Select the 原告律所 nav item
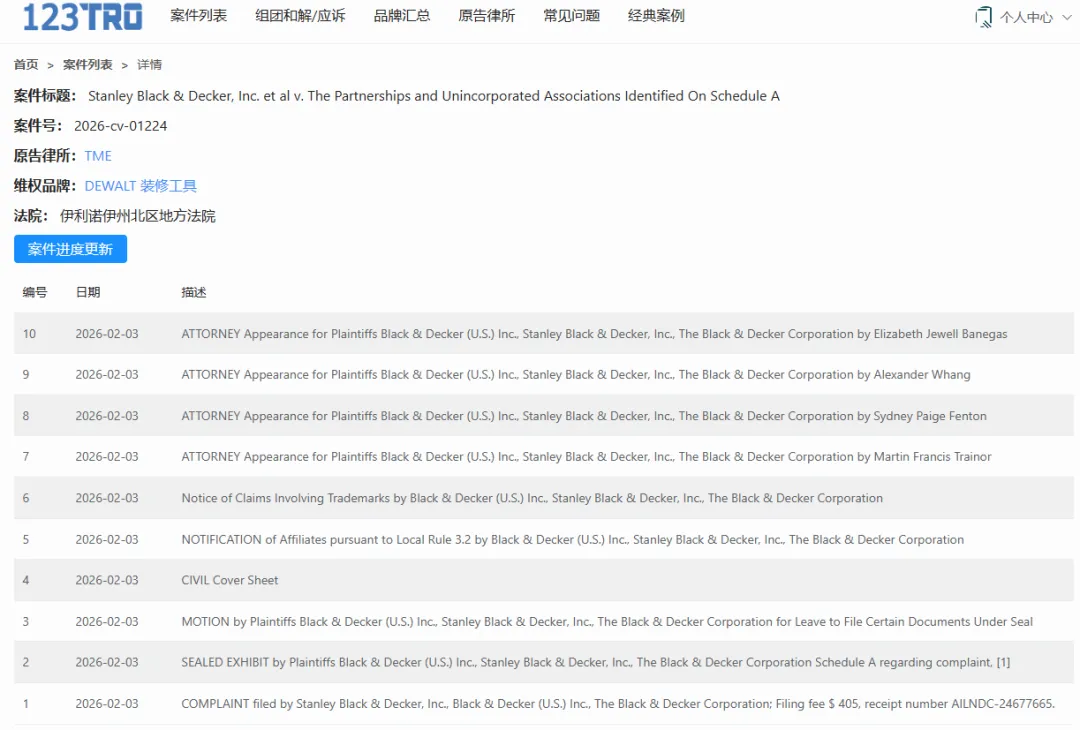 tap(486, 16)
